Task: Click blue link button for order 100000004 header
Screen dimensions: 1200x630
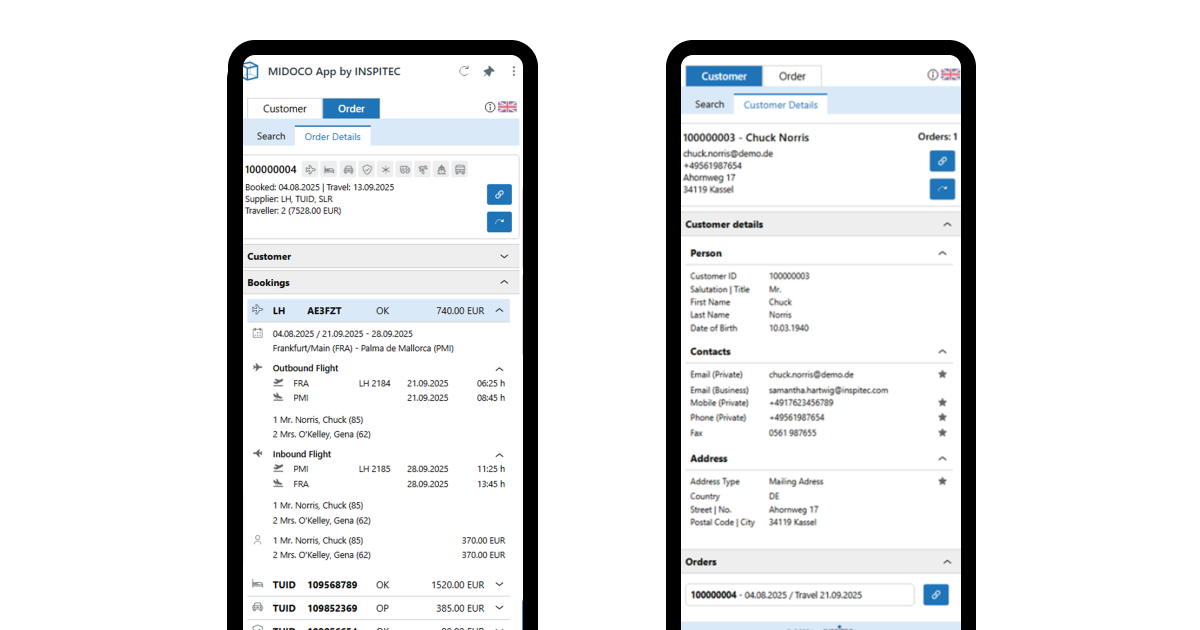Action: [499, 194]
